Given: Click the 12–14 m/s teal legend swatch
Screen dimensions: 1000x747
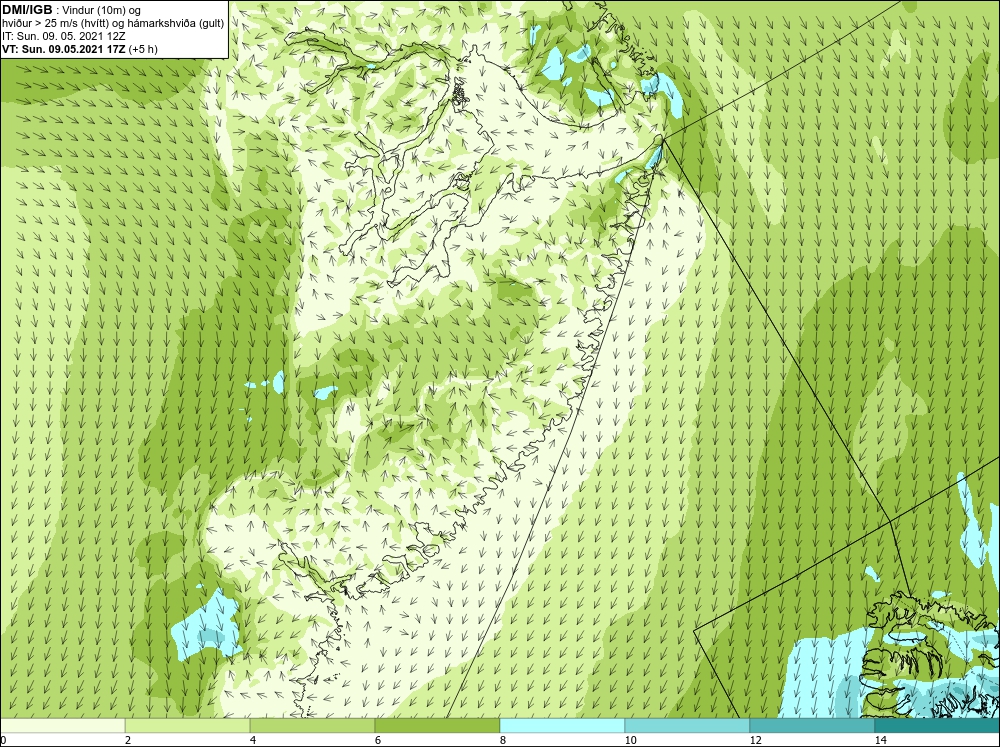Looking at the screenshot, I should [812, 725].
